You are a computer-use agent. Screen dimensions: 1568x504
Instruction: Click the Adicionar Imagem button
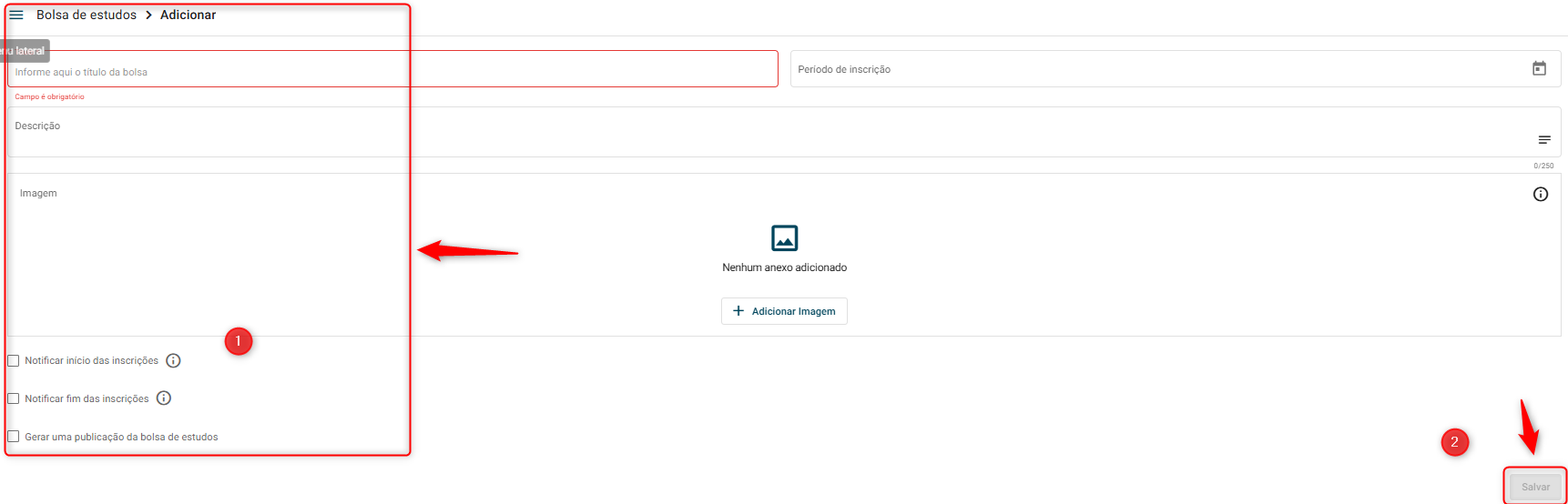[784, 311]
